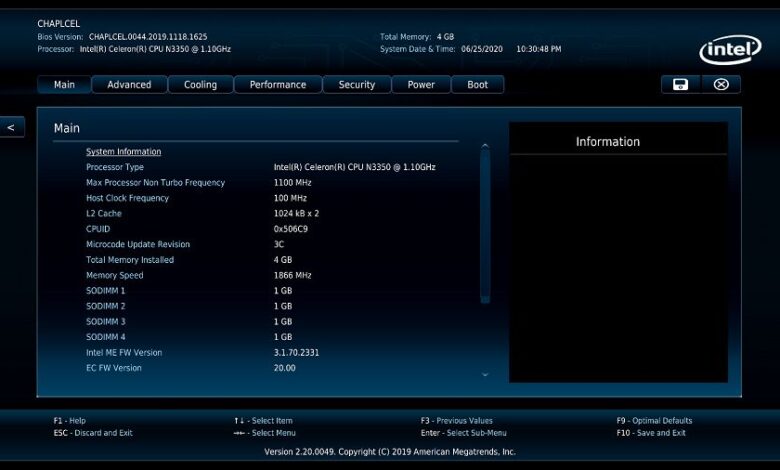This screenshot has height=470, width=780.
Task: Select the SODIMM 4 row label
Action: [105, 337]
